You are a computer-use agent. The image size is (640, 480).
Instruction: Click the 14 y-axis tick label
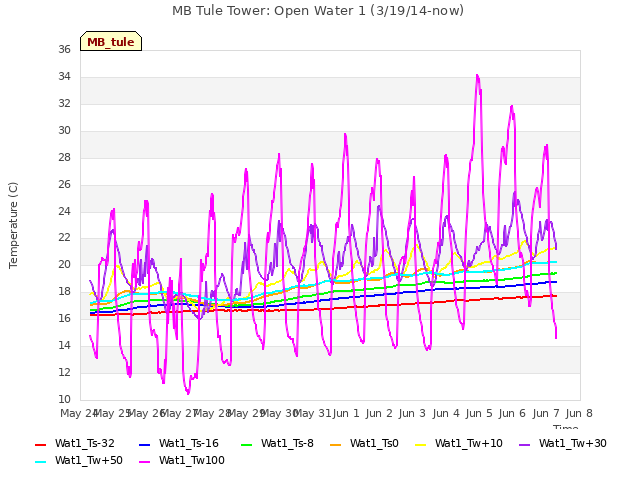click(64, 345)
